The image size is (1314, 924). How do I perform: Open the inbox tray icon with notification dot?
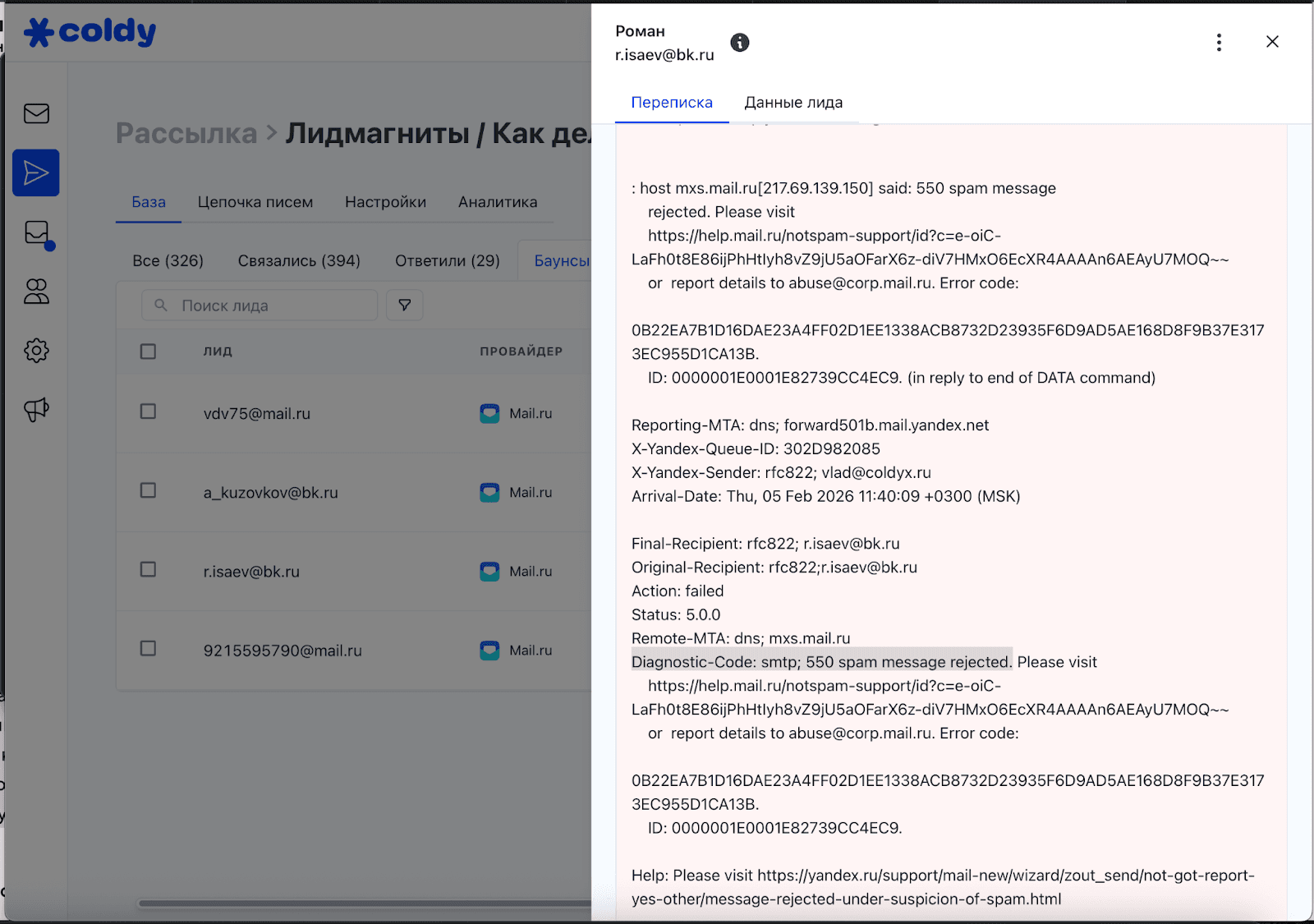37,233
